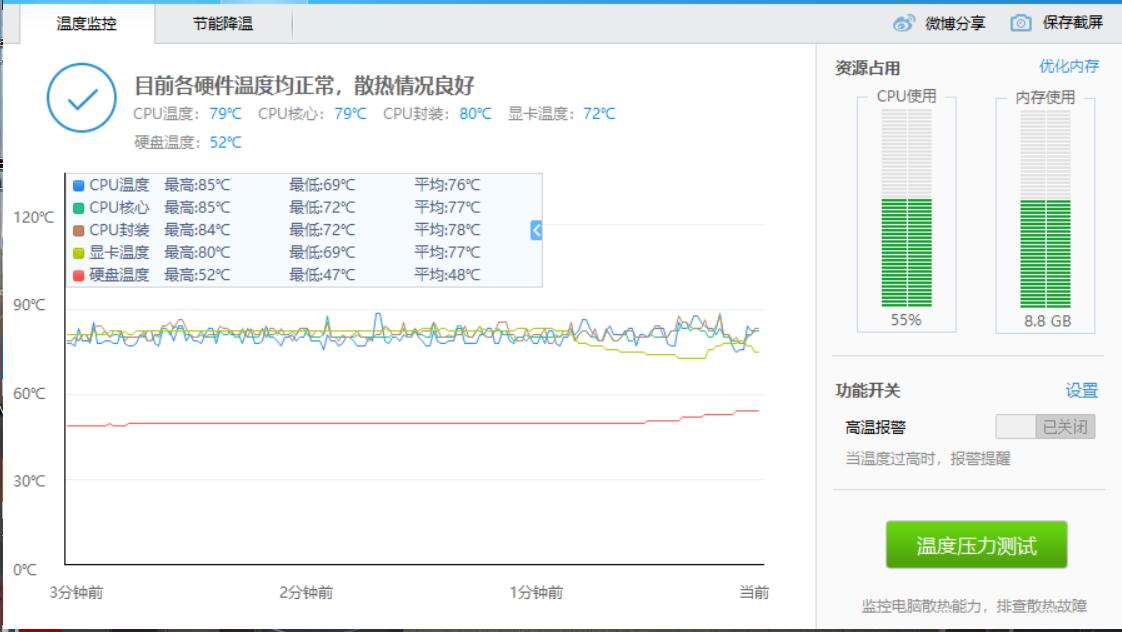The width and height of the screenshot is (1122, 632).
Task: Click the camera screenshot icon
Action: click(1021, 23)
